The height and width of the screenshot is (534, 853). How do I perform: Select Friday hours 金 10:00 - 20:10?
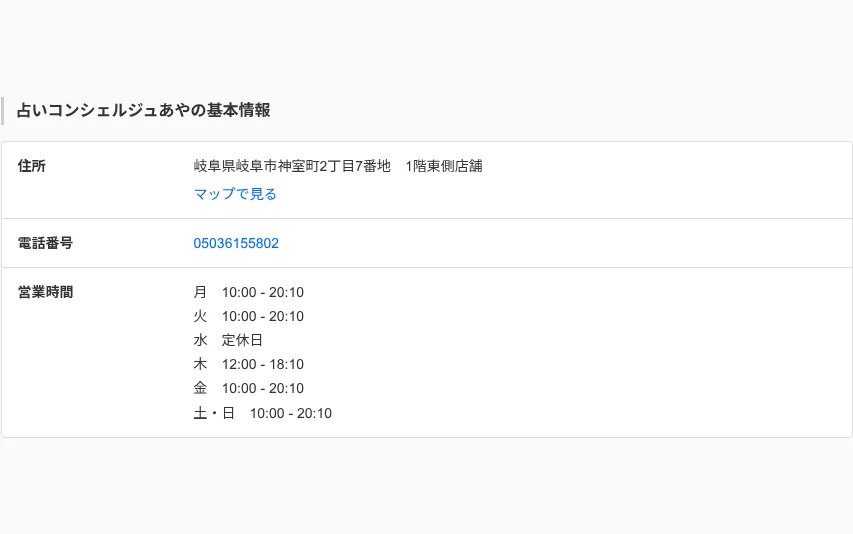coord(249,388)
